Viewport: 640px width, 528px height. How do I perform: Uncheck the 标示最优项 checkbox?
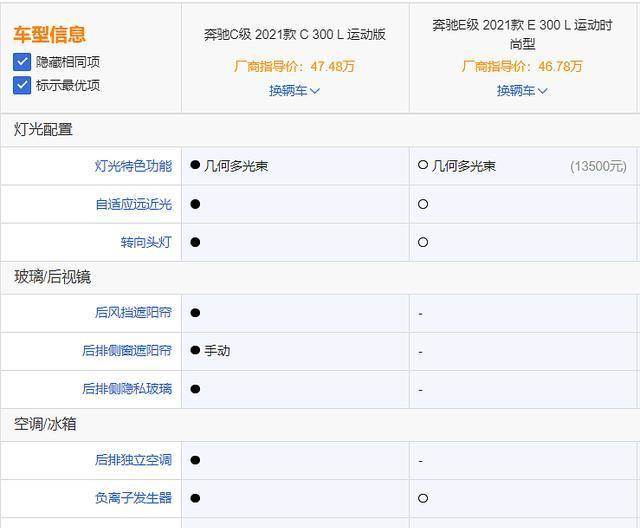[22, 85]
